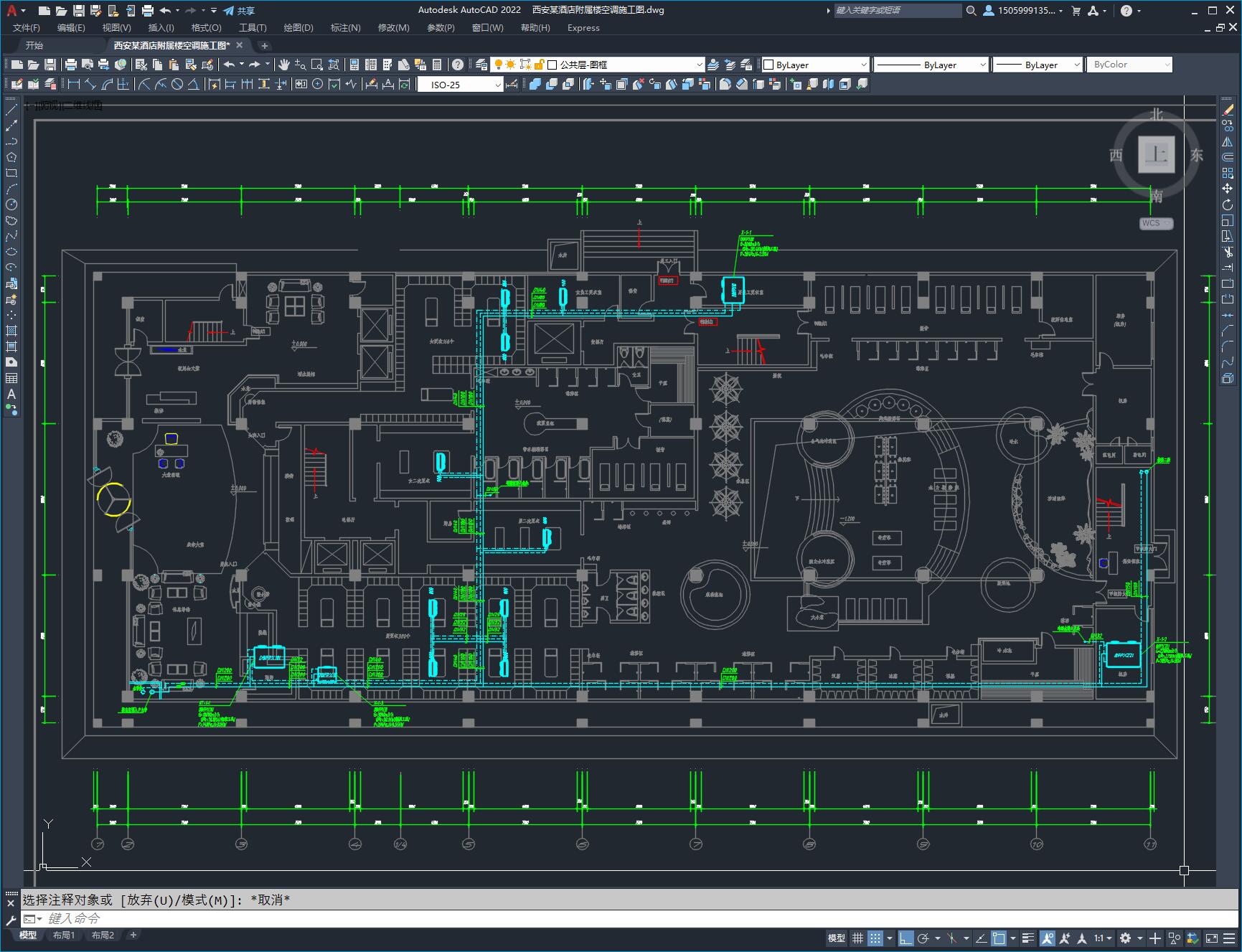
Task: Open the ByLayer linetype dropdown
Action: click(x=931, y=65)
